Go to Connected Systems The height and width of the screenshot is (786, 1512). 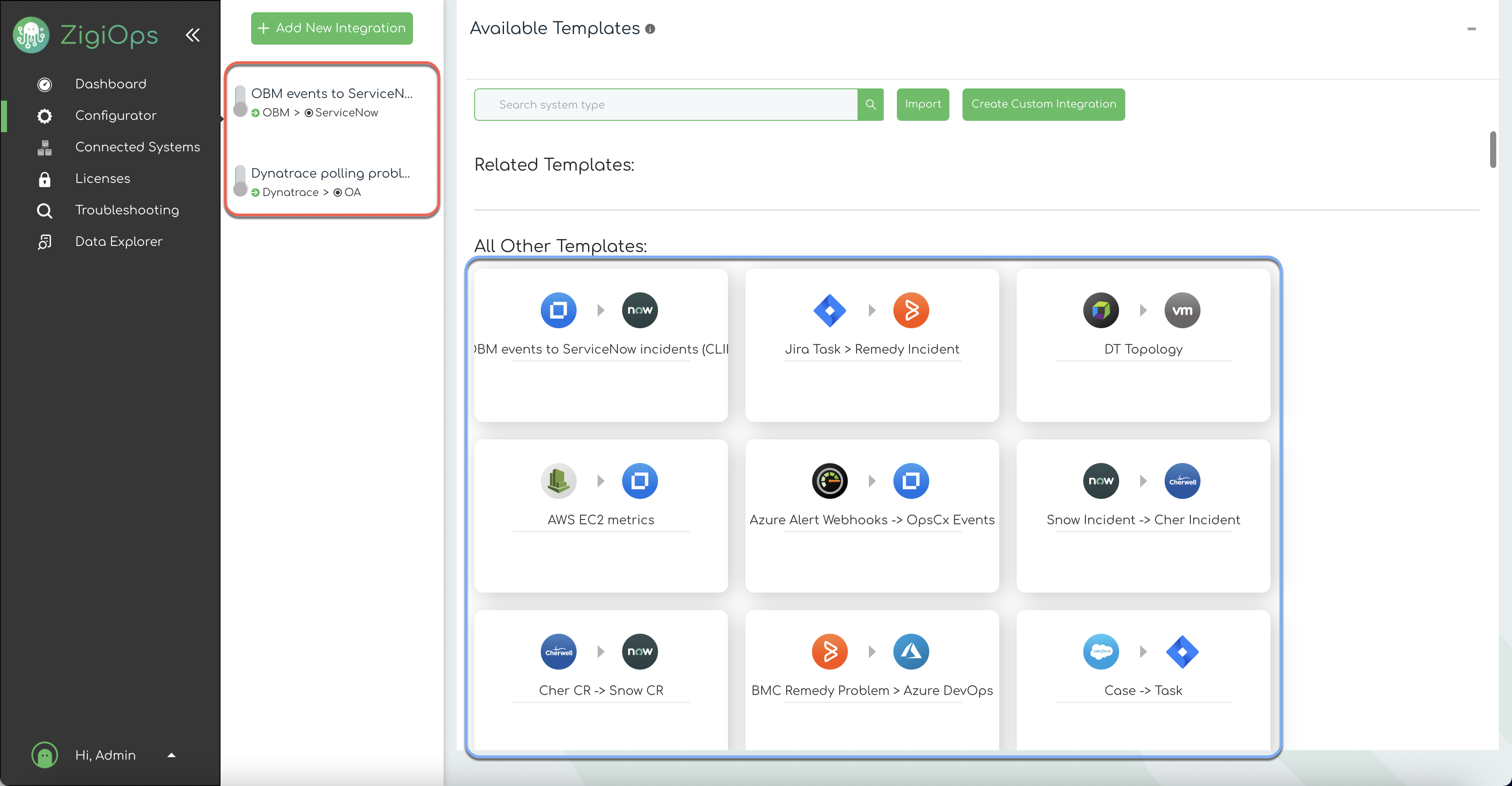[137, 147]
